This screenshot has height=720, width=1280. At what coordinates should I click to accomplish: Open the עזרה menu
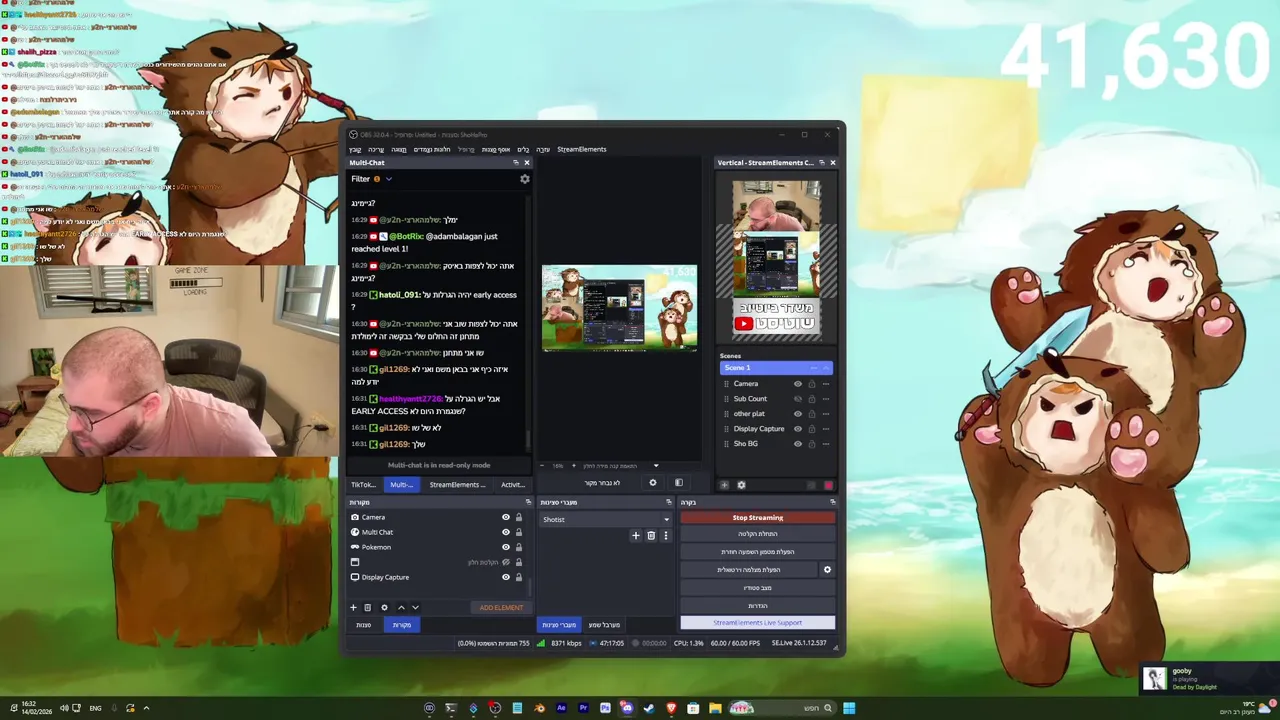[x=543, y=149]
